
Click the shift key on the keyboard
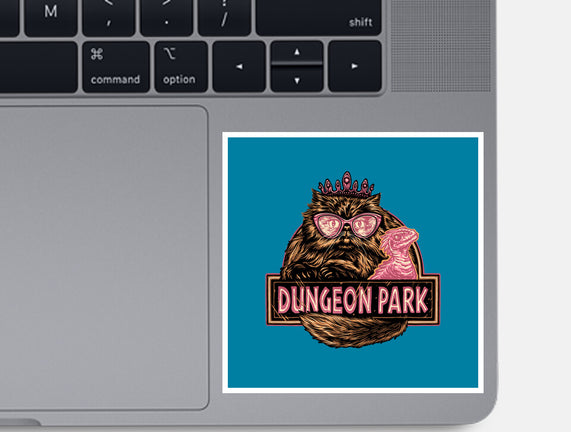click(x=319, y=17)
